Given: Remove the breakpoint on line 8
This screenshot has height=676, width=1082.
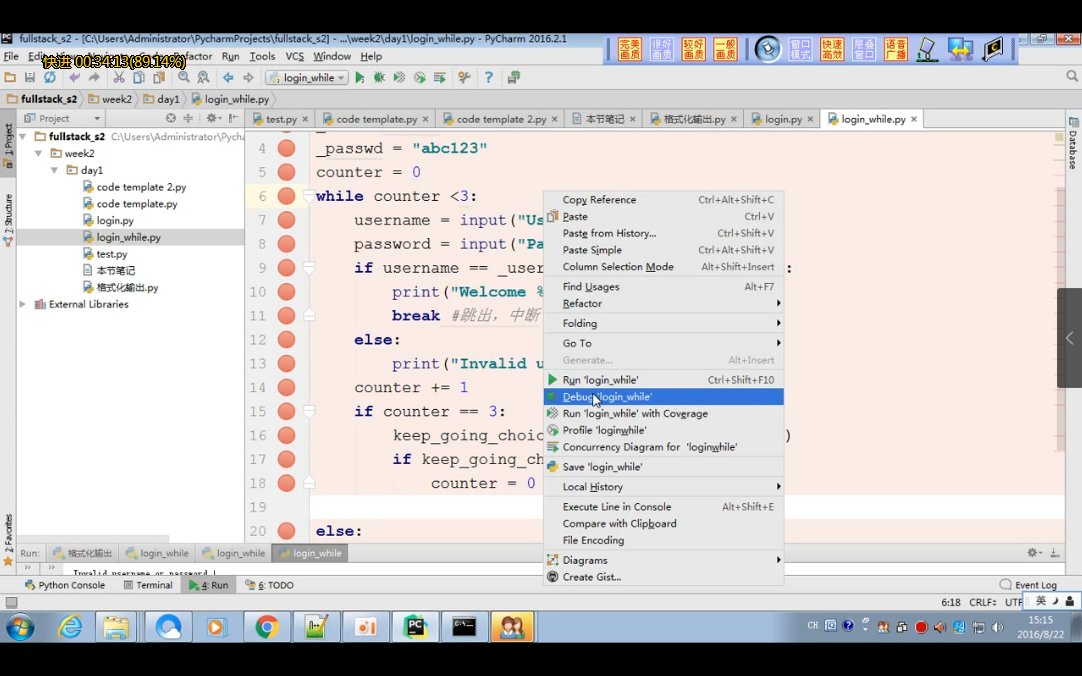Looking at the screenshot, I should (x=286, y=244).
